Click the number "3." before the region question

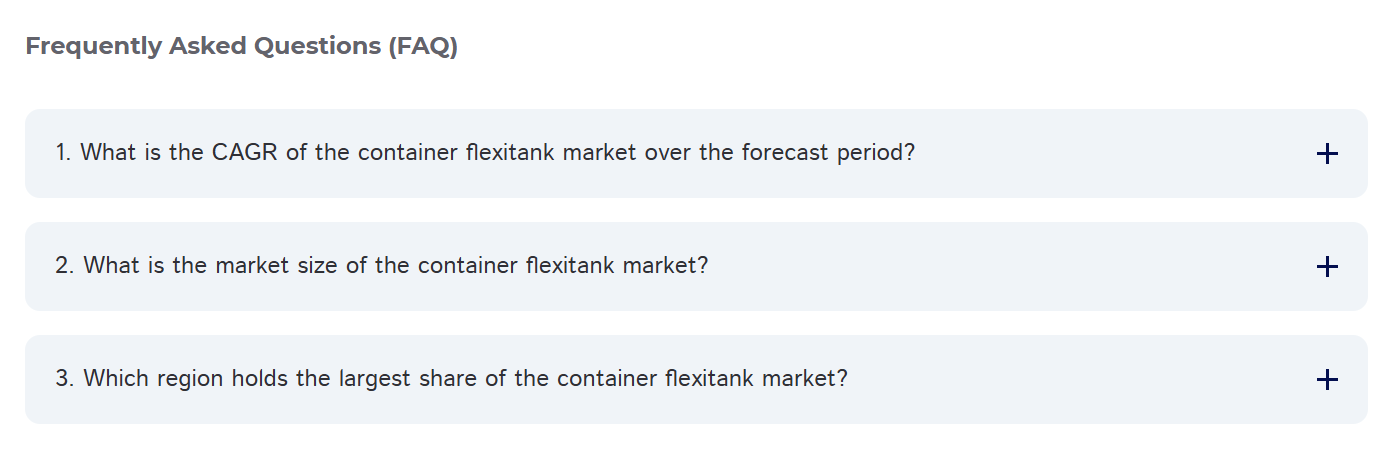coord(65,380)
